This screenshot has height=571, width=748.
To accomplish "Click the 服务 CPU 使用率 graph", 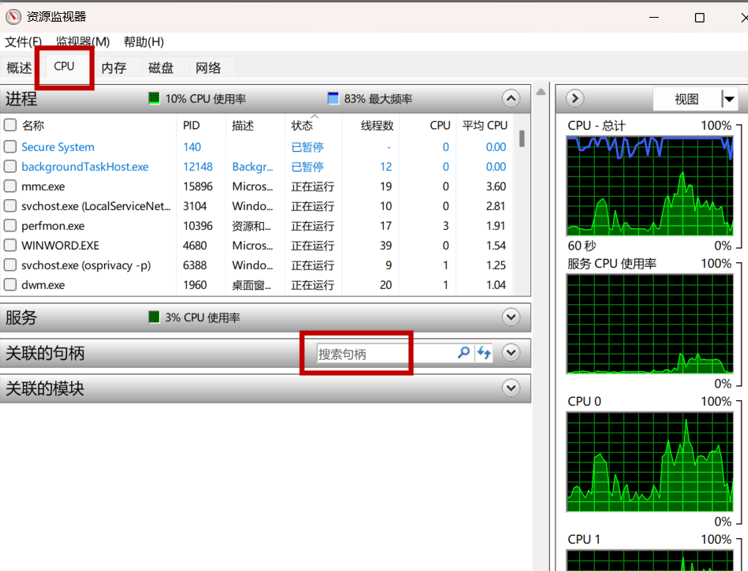I will 650,323.
